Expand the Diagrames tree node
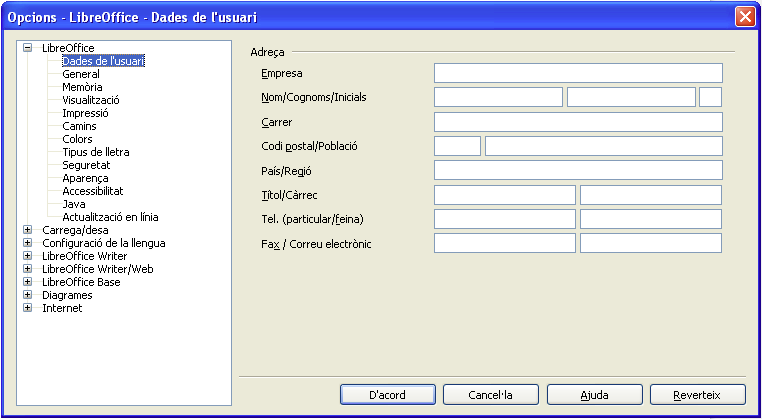The image size is (762, 419). (x=27, y=295)
